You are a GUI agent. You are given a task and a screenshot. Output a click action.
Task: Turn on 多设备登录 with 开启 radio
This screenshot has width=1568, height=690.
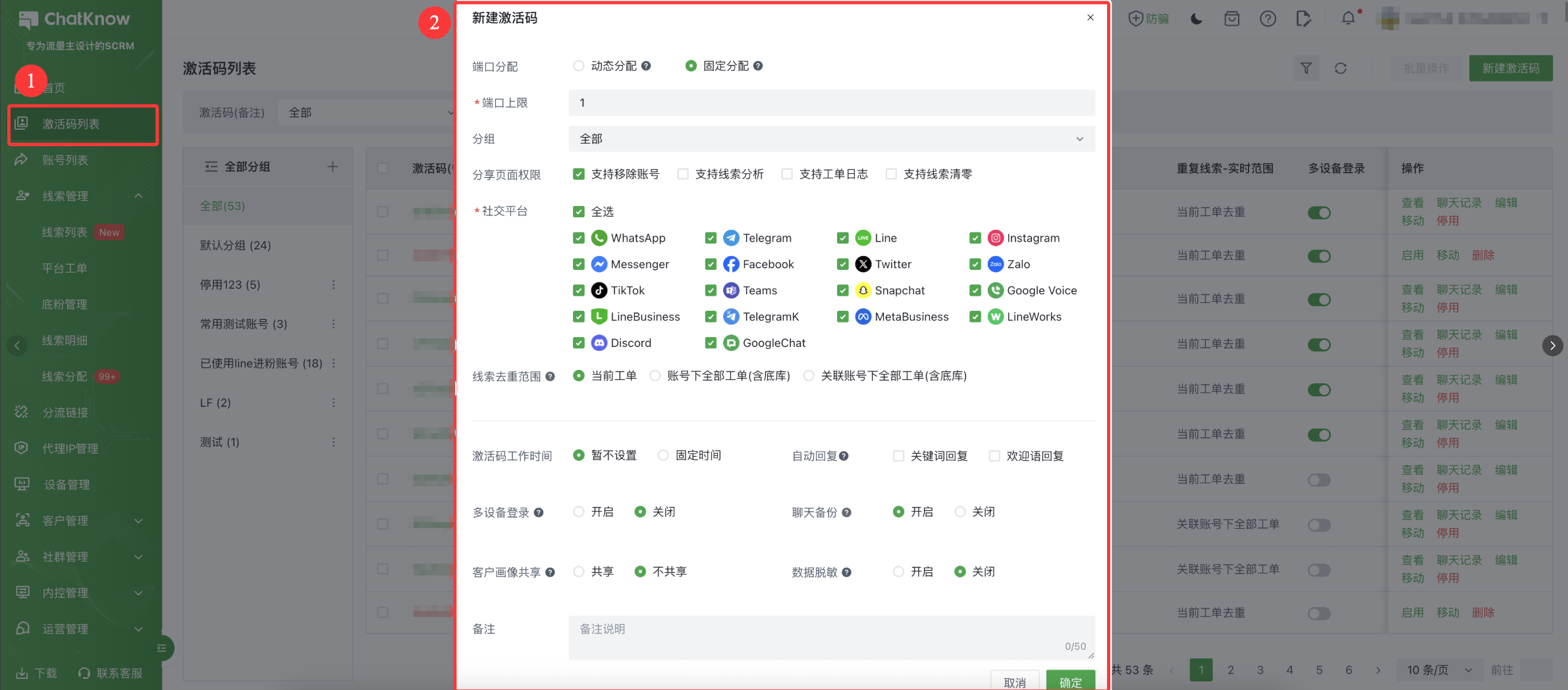[x=579, y=512]
